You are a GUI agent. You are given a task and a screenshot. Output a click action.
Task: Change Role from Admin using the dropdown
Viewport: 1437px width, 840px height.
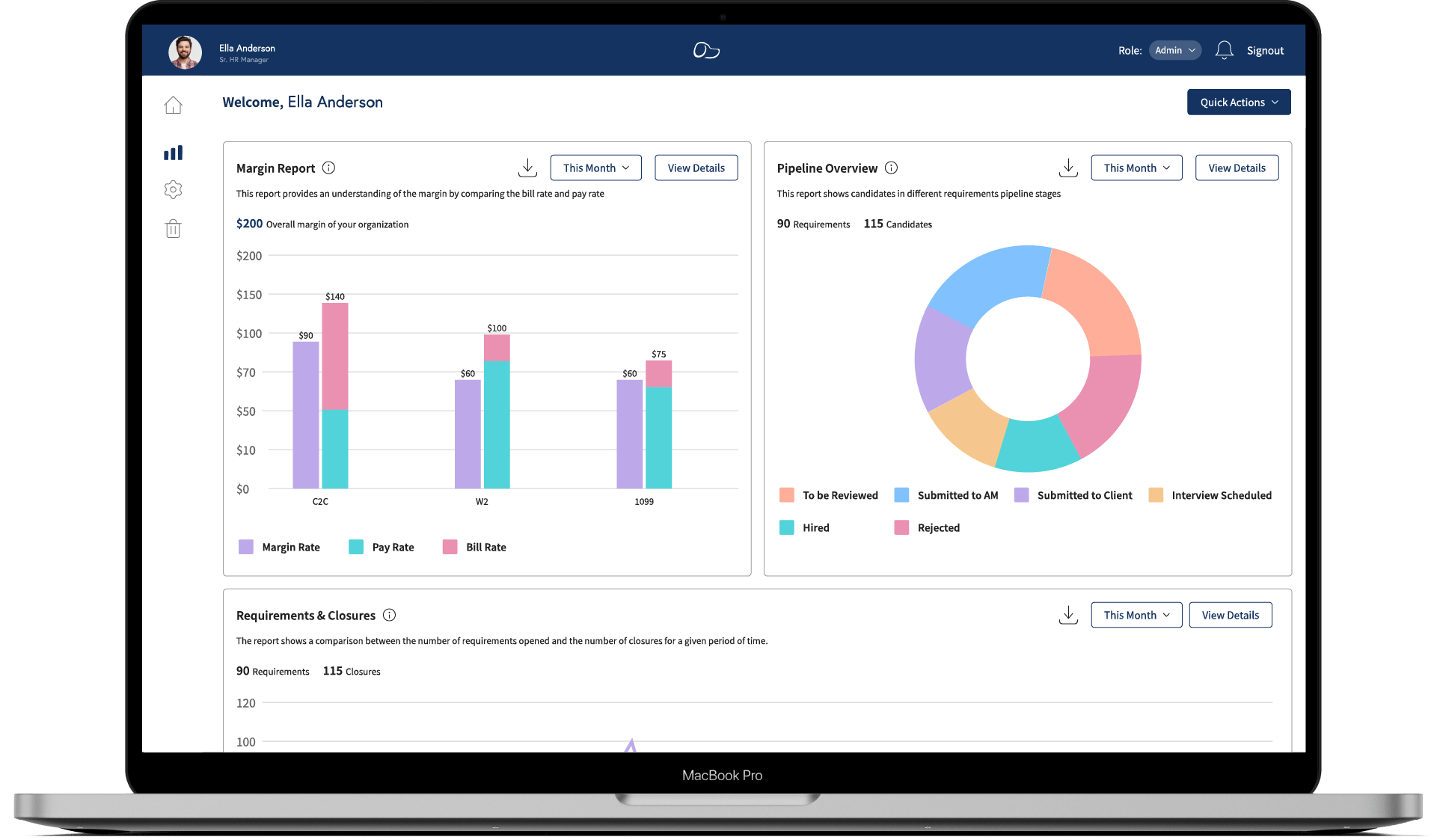[x=1174, y=50]
